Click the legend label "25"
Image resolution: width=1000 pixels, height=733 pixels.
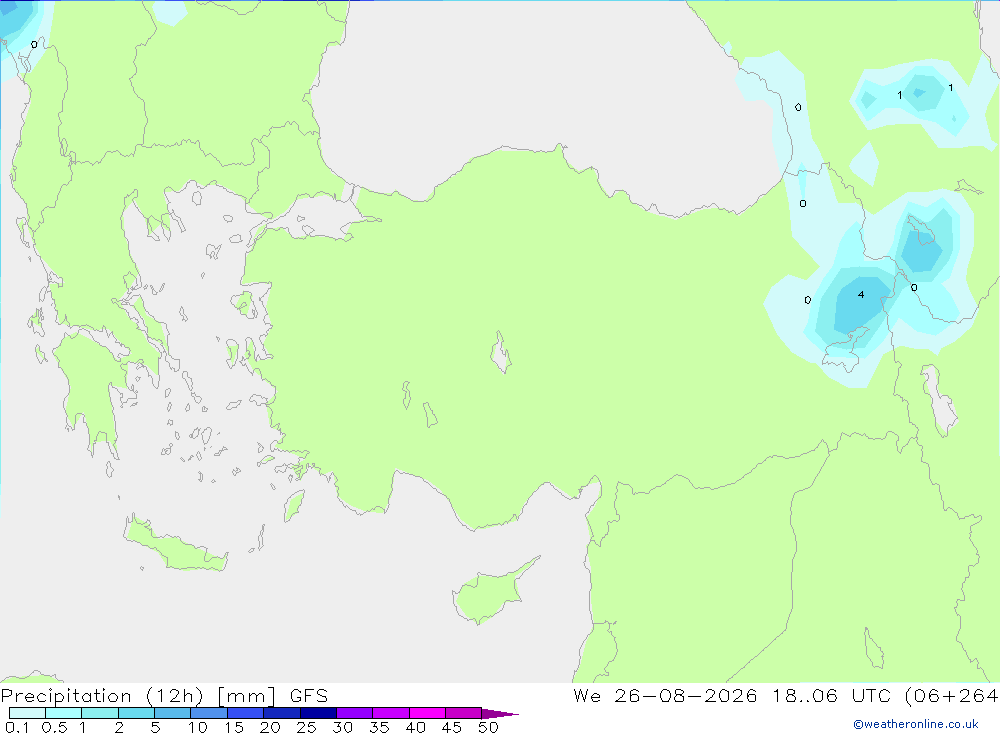pyautogui.click(x=306, y=727)
